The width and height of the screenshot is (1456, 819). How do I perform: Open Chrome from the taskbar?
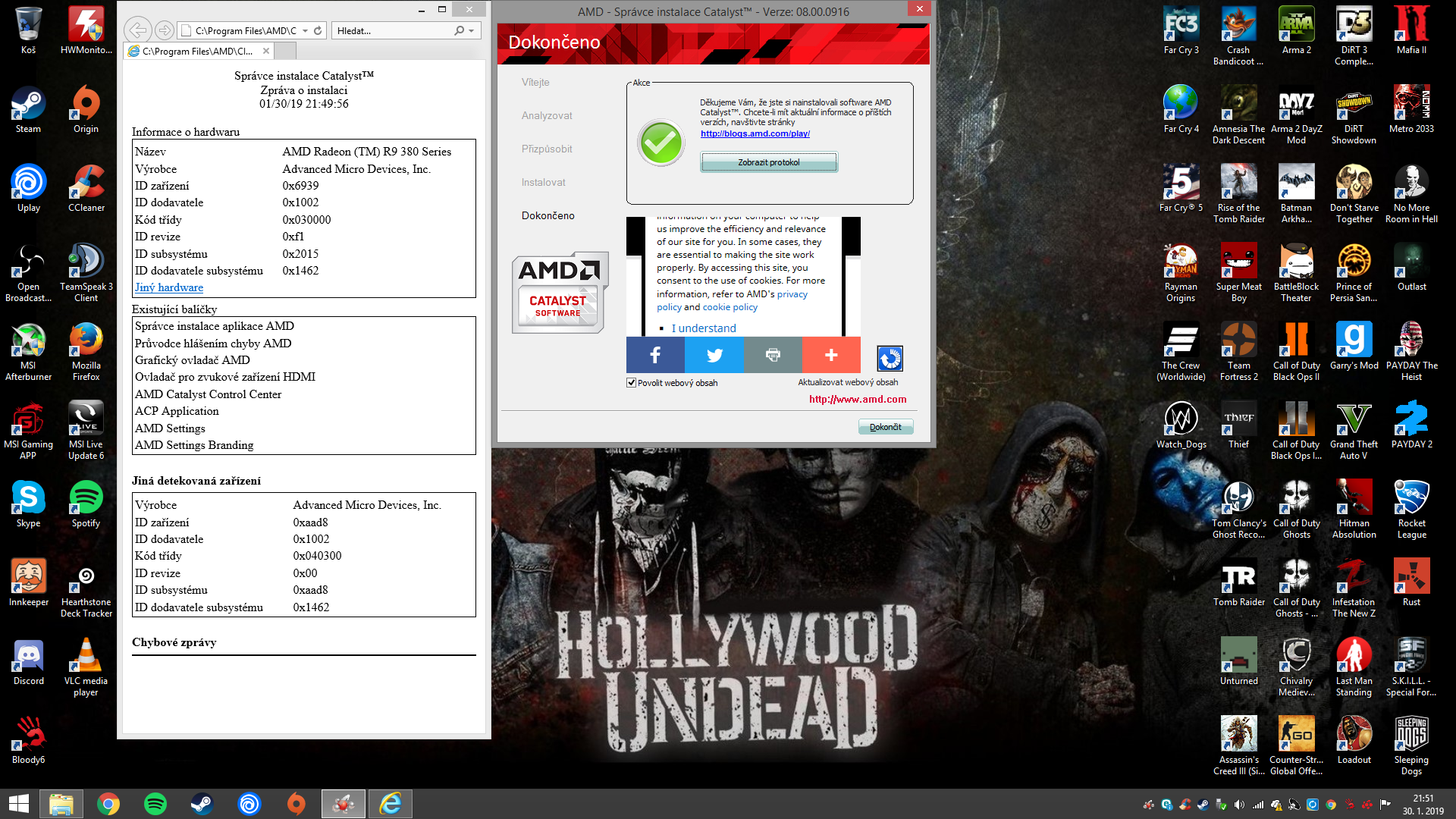108,804
